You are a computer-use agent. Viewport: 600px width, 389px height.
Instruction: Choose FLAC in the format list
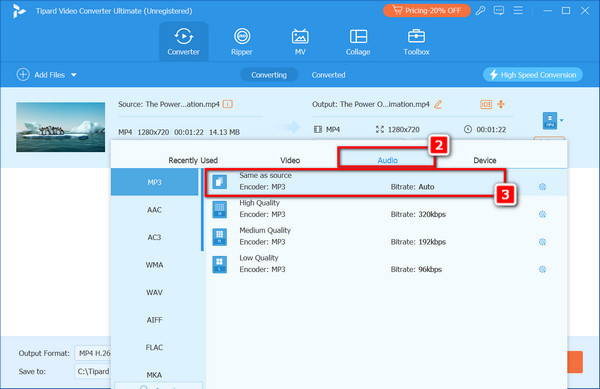[x=155, y=348]
